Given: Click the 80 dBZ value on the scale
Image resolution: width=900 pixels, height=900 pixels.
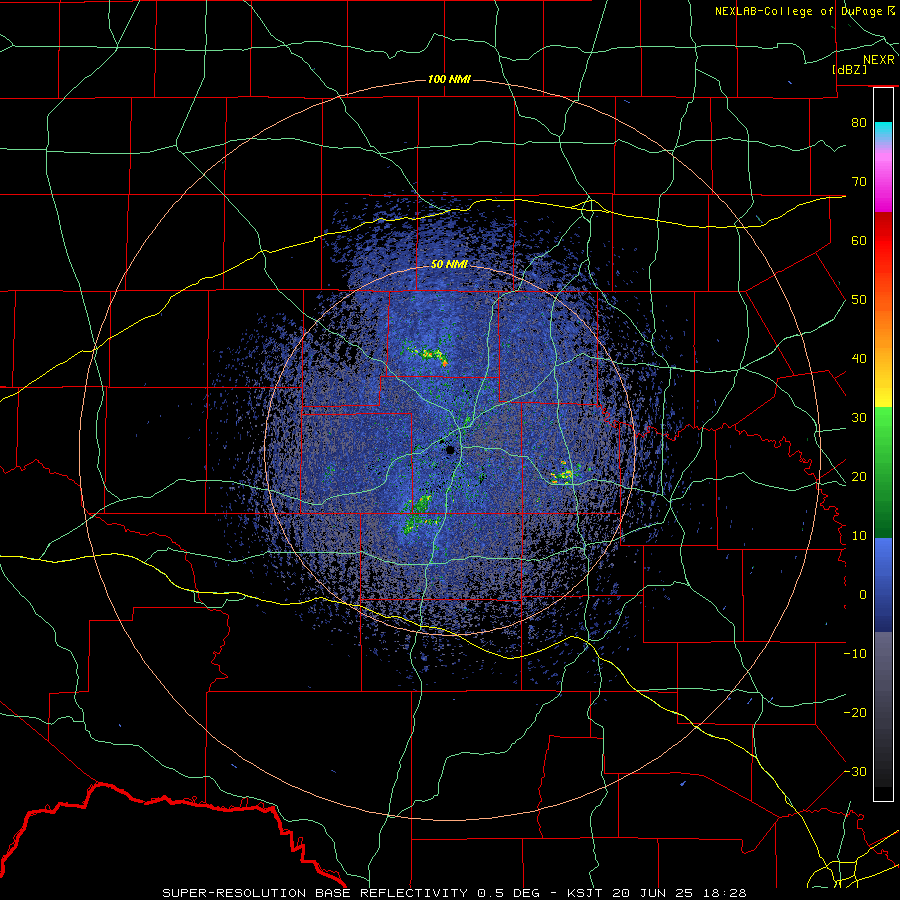Looking at the screenshot, I should click(859, 122).
